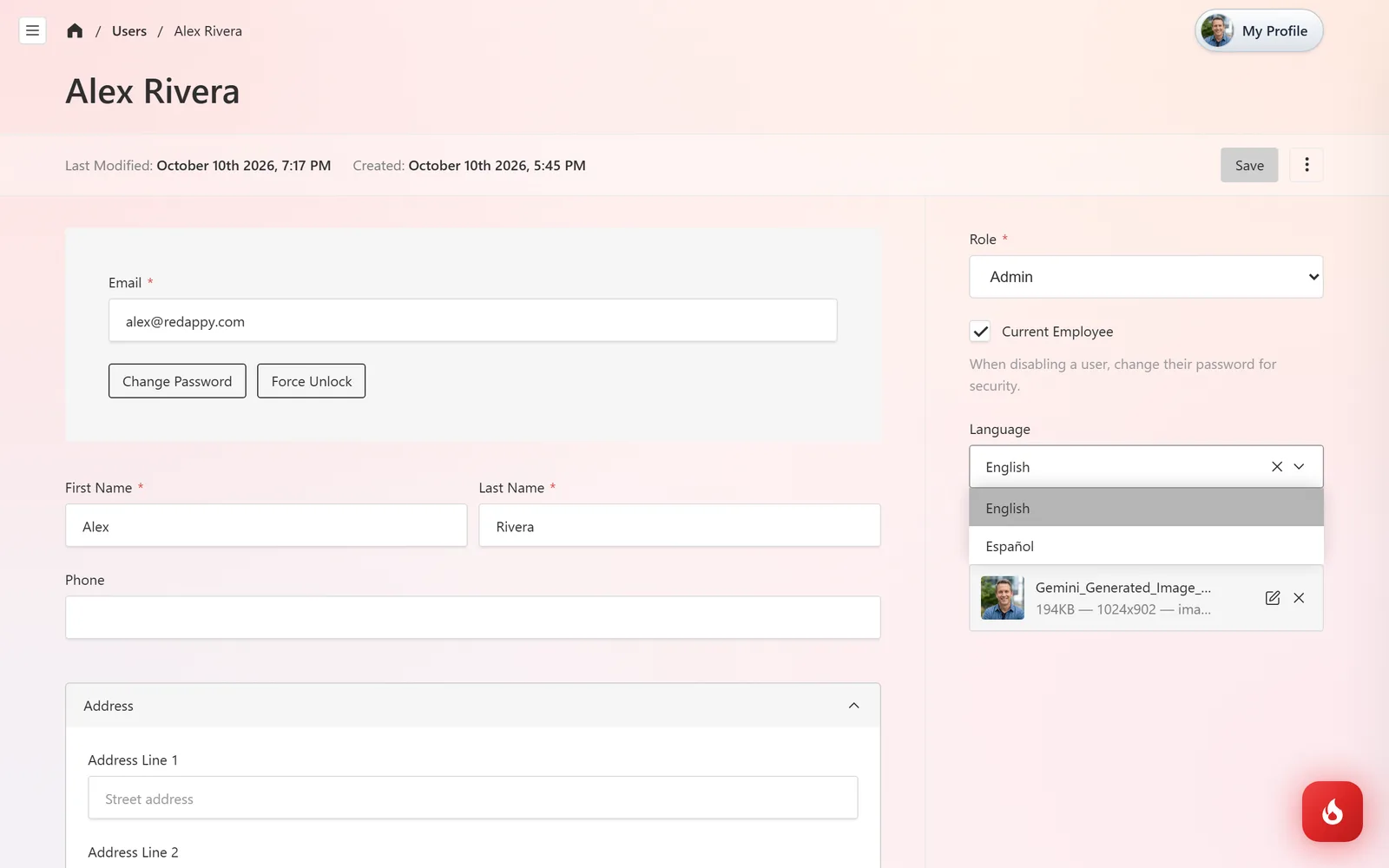The image size is (1389, 868).
Task: Click the disabling user security hint text
Action: (x=1123, y=375)
